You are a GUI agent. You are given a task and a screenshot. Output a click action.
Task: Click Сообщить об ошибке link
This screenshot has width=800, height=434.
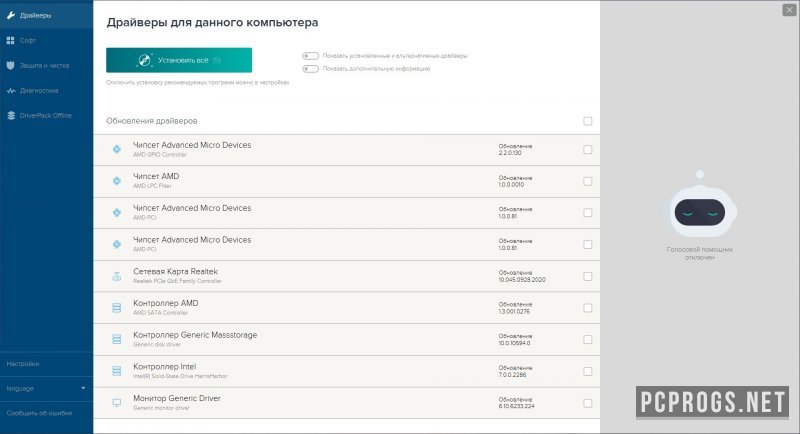pyautogui.click(x=39, y=413)
